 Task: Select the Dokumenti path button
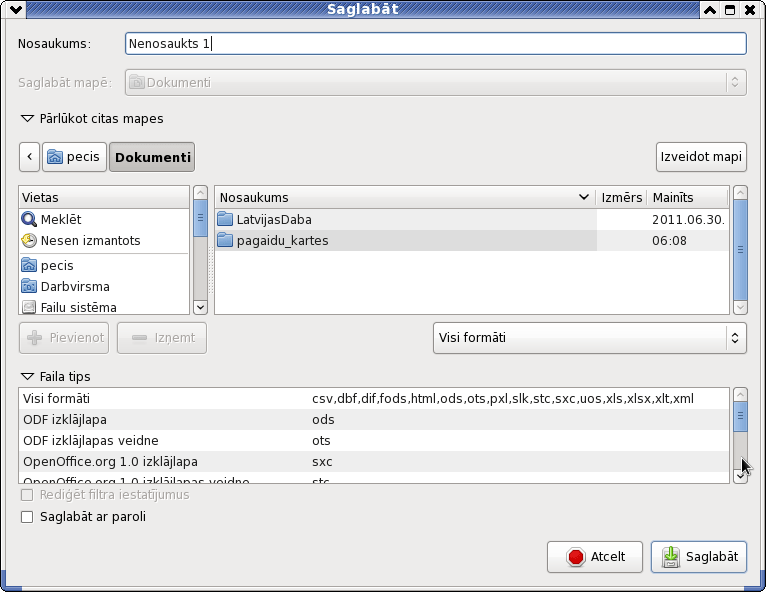point(152,157)
